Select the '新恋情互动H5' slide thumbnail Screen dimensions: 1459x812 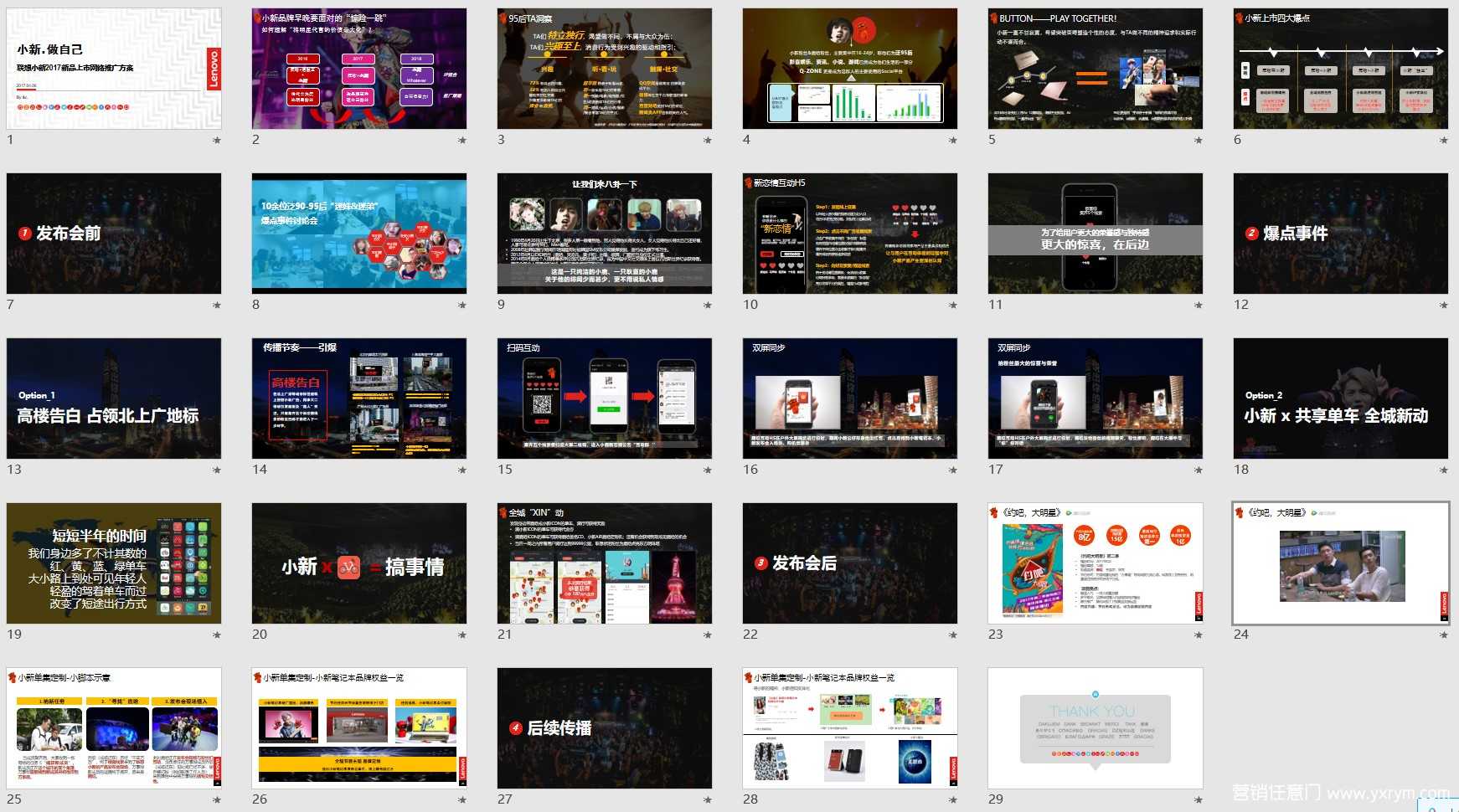click(850, 234)
